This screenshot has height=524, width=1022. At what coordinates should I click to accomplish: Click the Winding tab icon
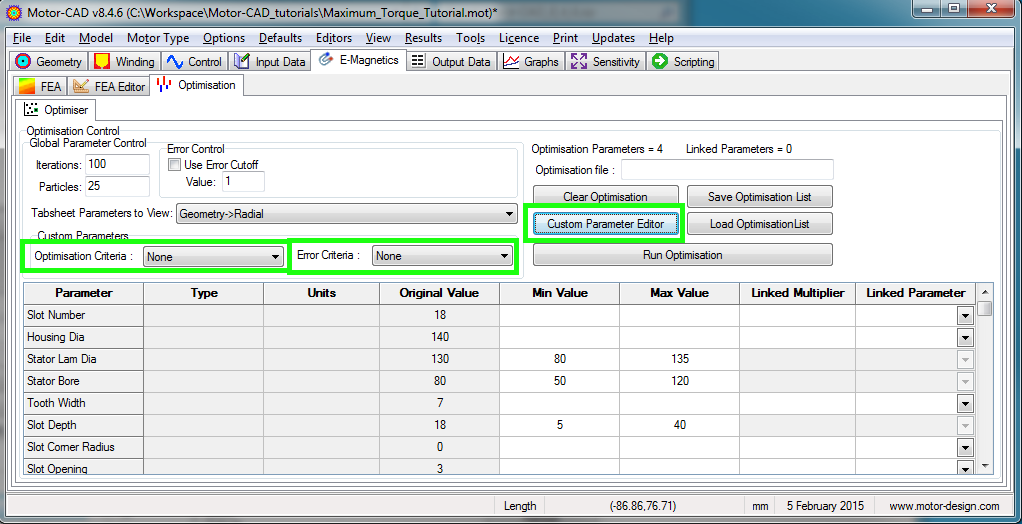tap(102, 61)
